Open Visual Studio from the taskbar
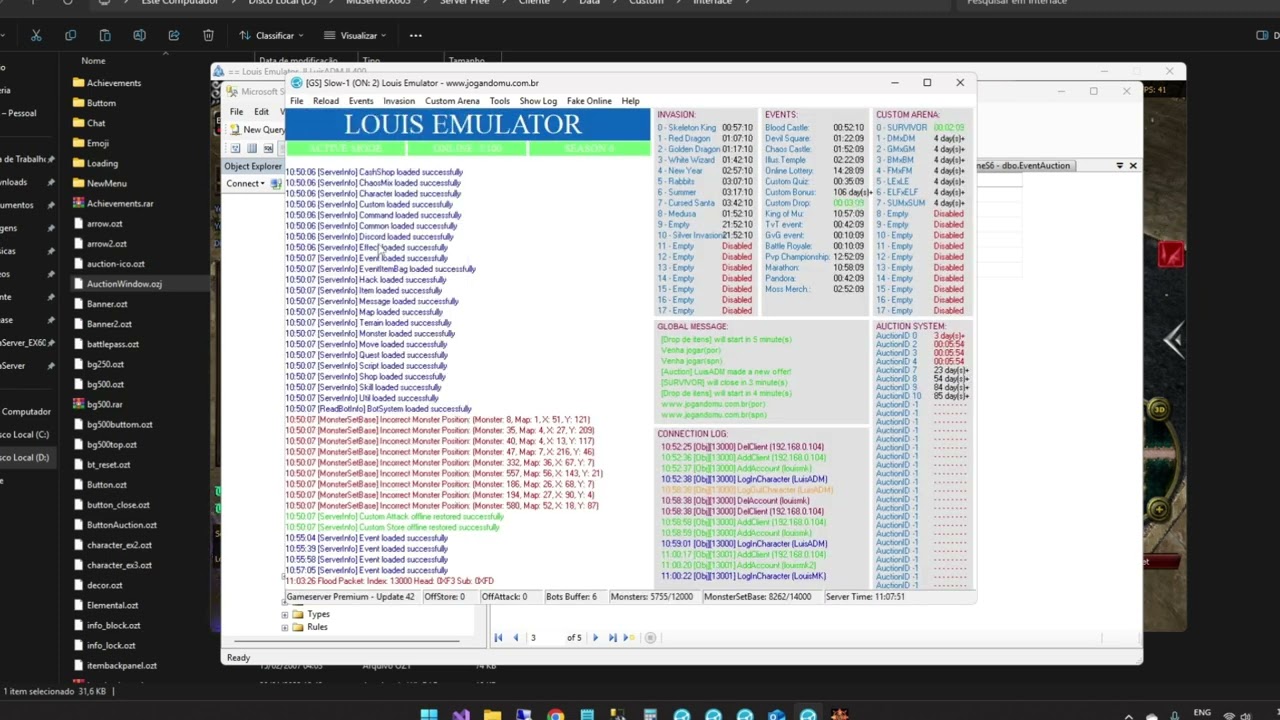This screenshot has height=720, width=1280. (460, 714)
